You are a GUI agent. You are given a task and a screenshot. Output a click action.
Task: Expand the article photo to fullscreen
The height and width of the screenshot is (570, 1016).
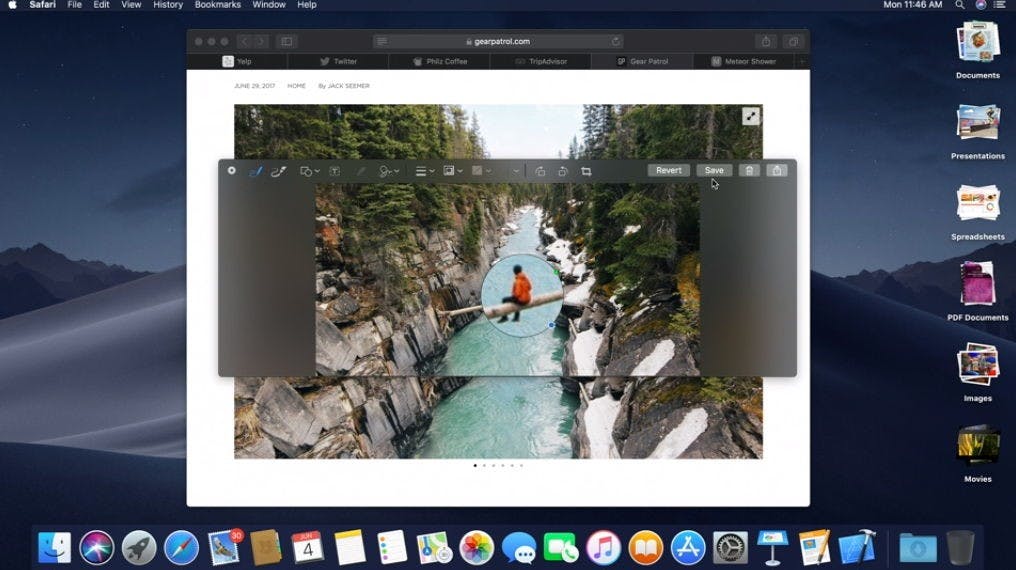[750, 117]
